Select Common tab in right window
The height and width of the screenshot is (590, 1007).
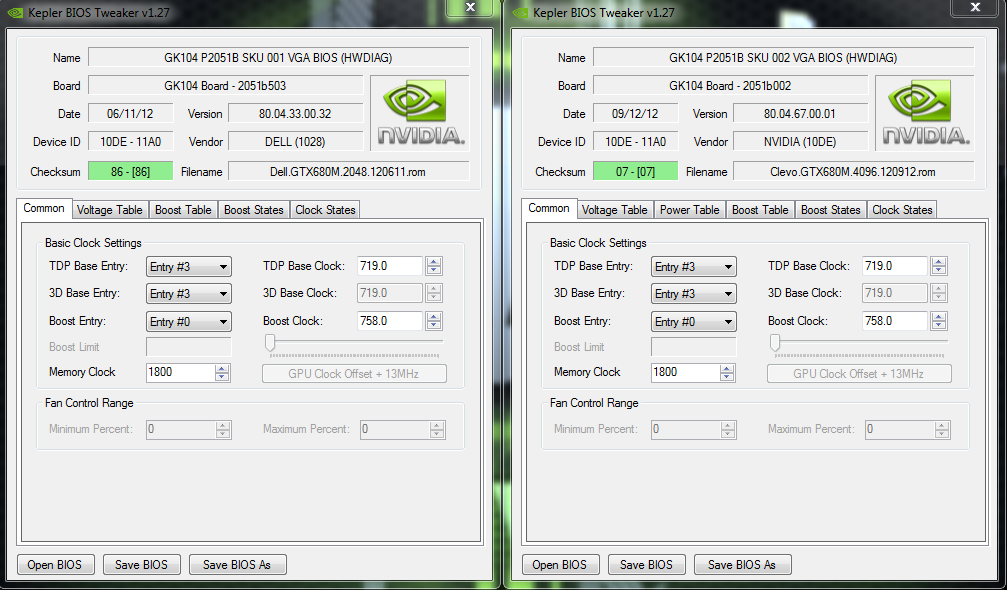coord(548,208)
